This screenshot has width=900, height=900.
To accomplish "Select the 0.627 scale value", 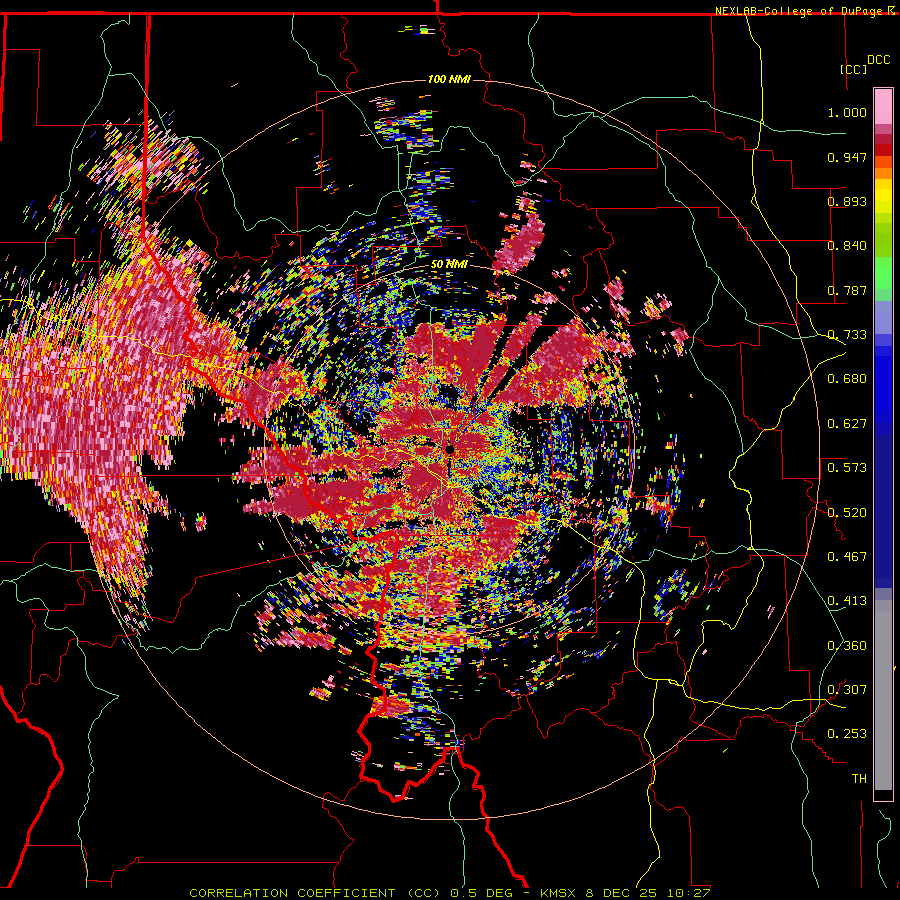I will point(847,424).
